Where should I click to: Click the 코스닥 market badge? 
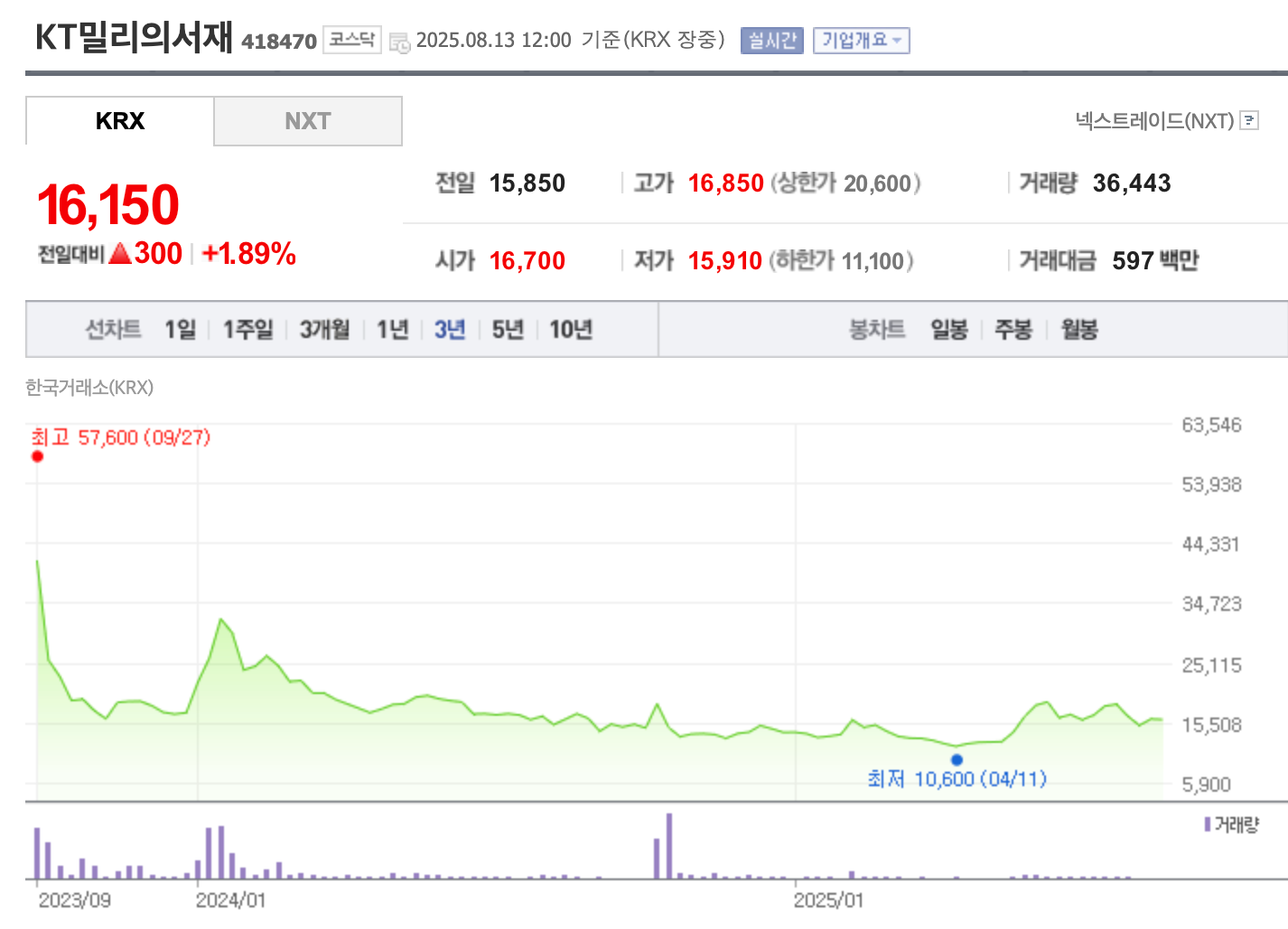click(351, 40)
